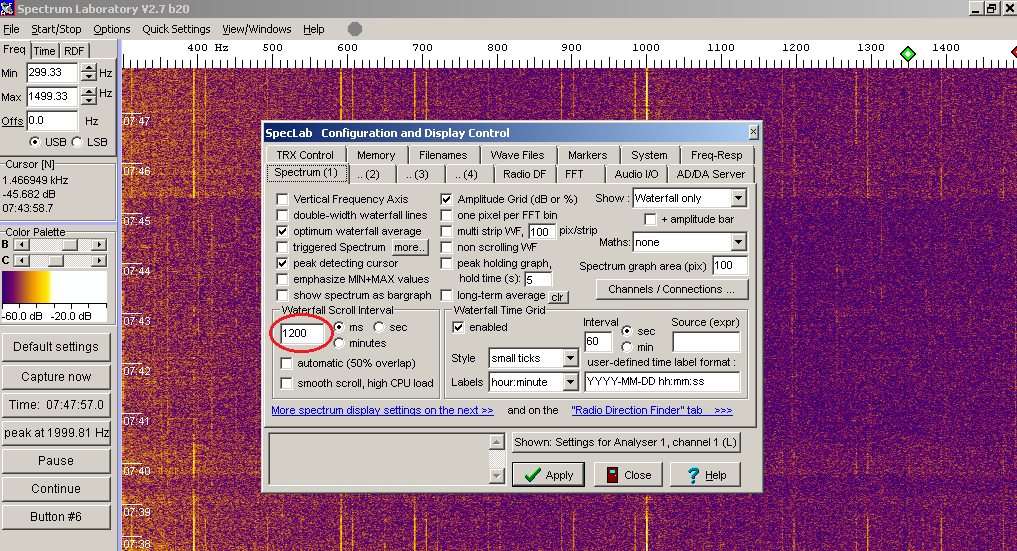Click the more.. button for triggered spectrum
The width and height of the screenshot is (1017, 551).
tap(409, 247)
